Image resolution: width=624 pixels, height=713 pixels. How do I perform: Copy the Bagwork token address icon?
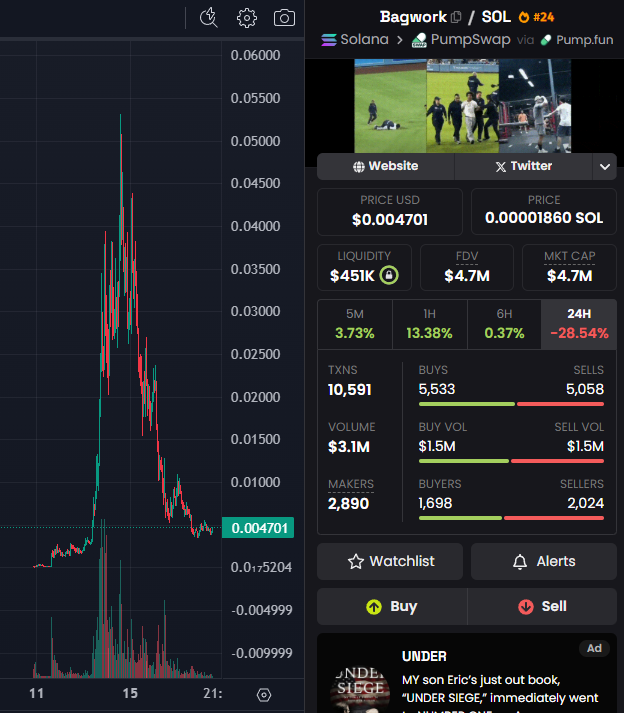(456, 17)
